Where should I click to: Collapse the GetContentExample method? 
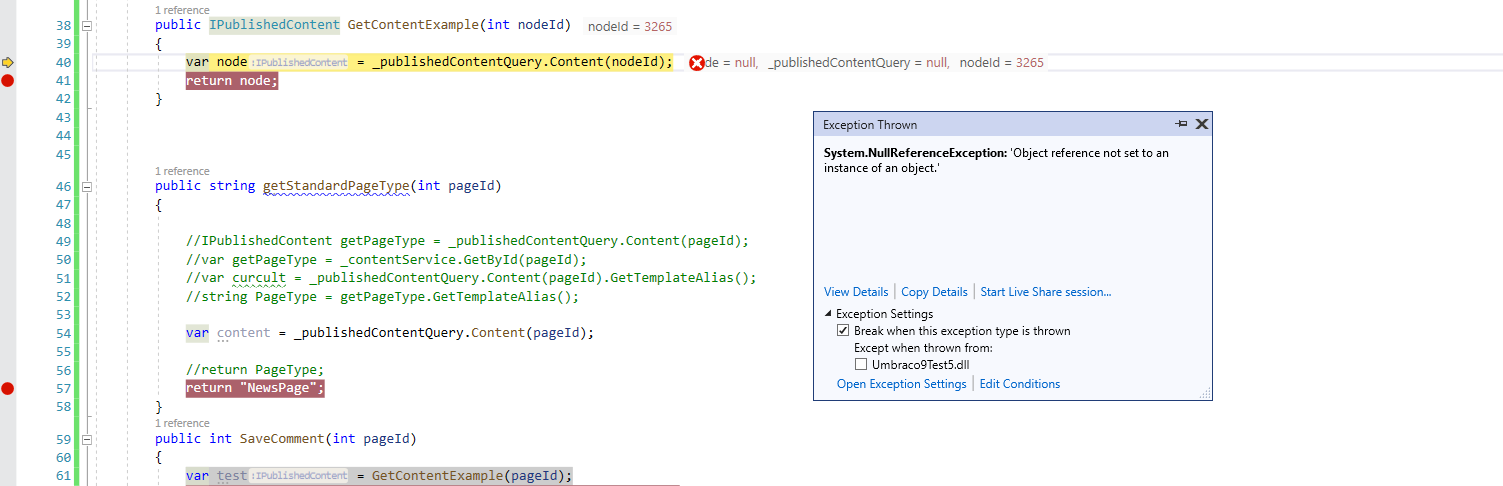coord(86,25)
